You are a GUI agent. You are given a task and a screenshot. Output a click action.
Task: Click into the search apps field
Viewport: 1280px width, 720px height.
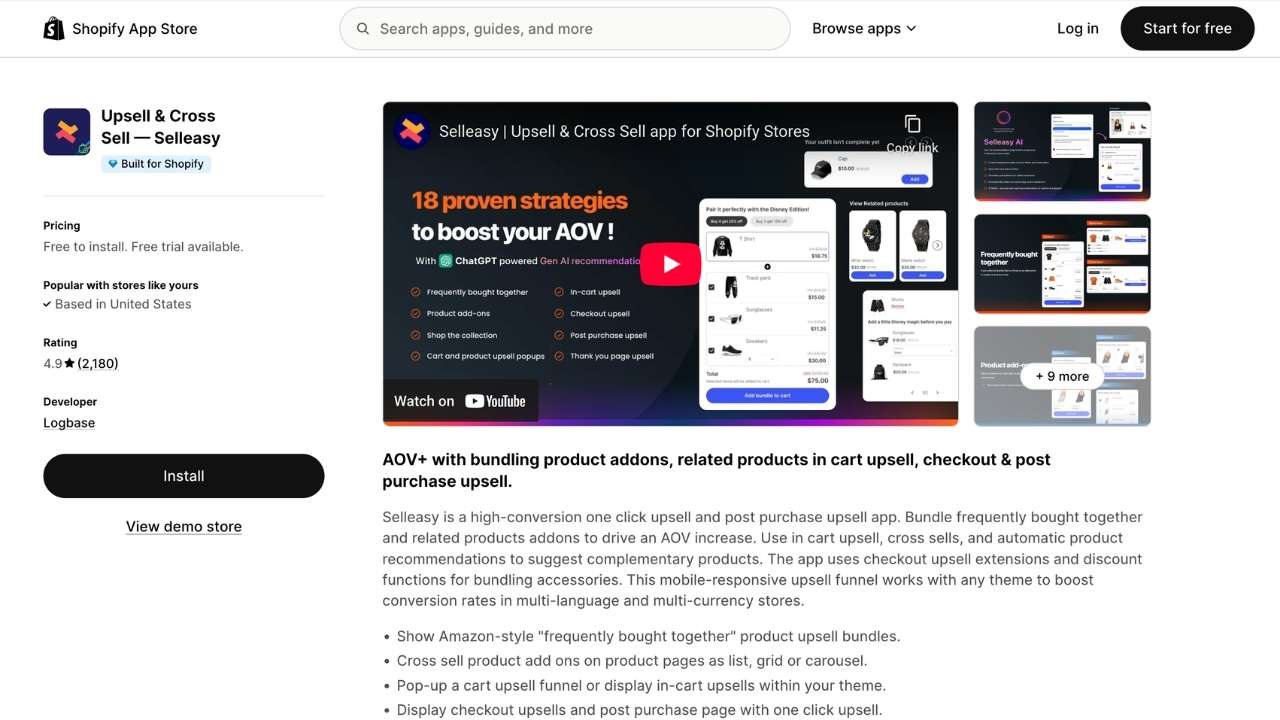[x=565, y=29]
